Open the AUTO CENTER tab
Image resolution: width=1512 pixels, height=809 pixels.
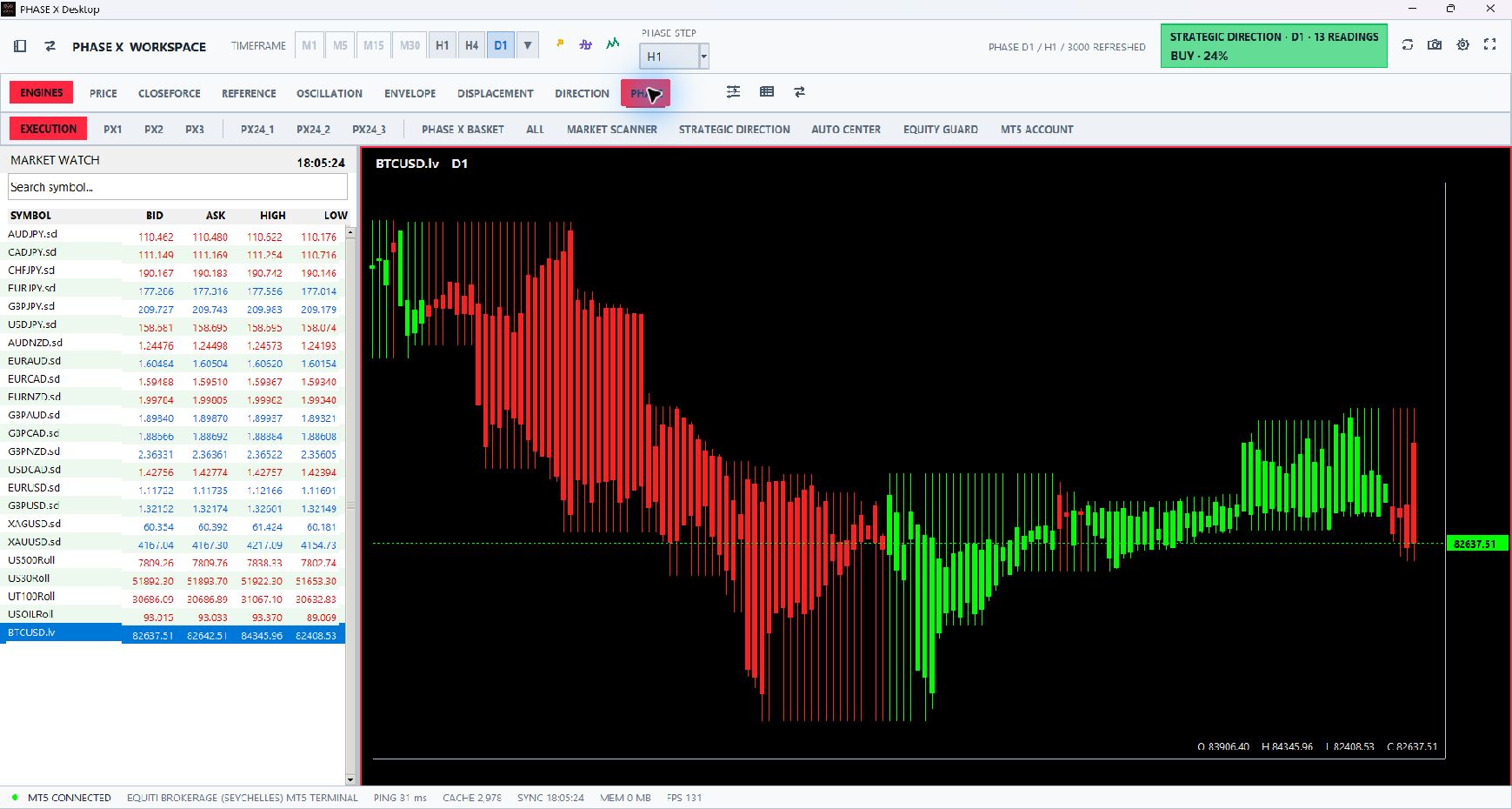[x=846, y=130]
